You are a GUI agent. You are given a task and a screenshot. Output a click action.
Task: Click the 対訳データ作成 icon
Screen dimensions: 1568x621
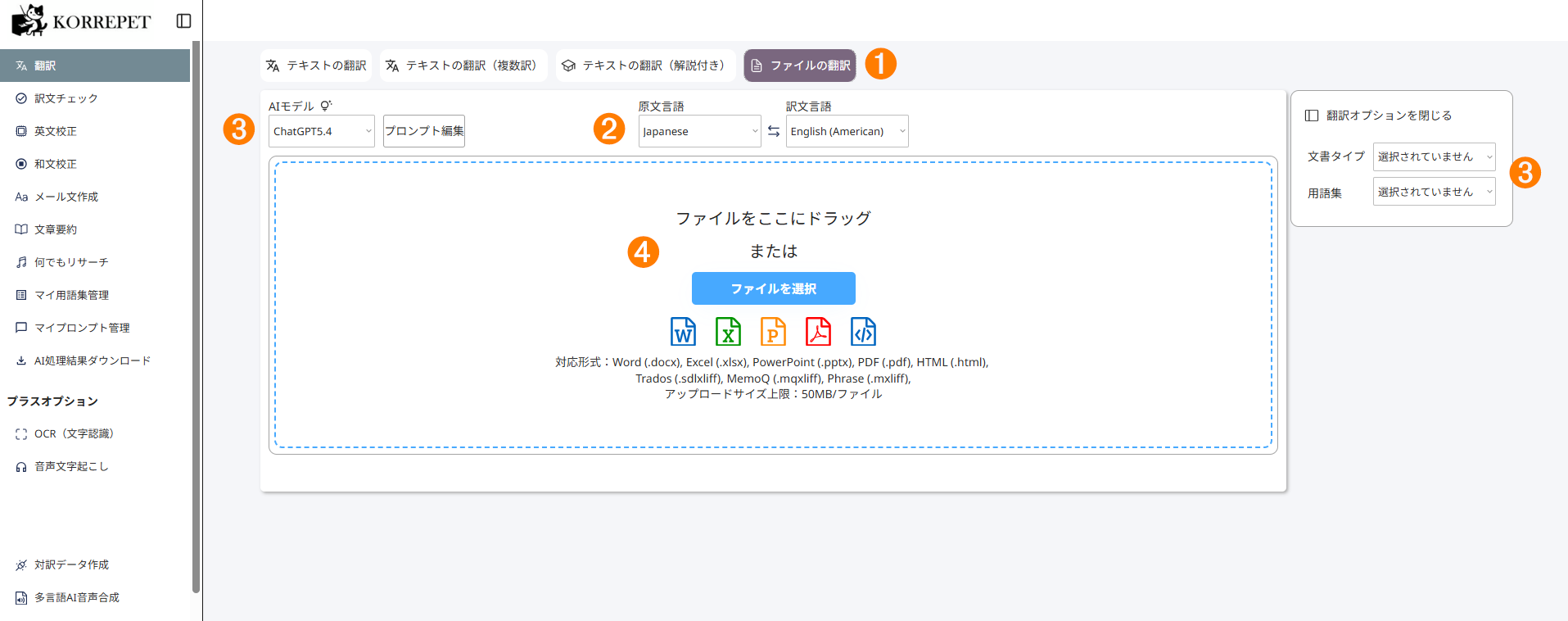(x=21, y=565)
